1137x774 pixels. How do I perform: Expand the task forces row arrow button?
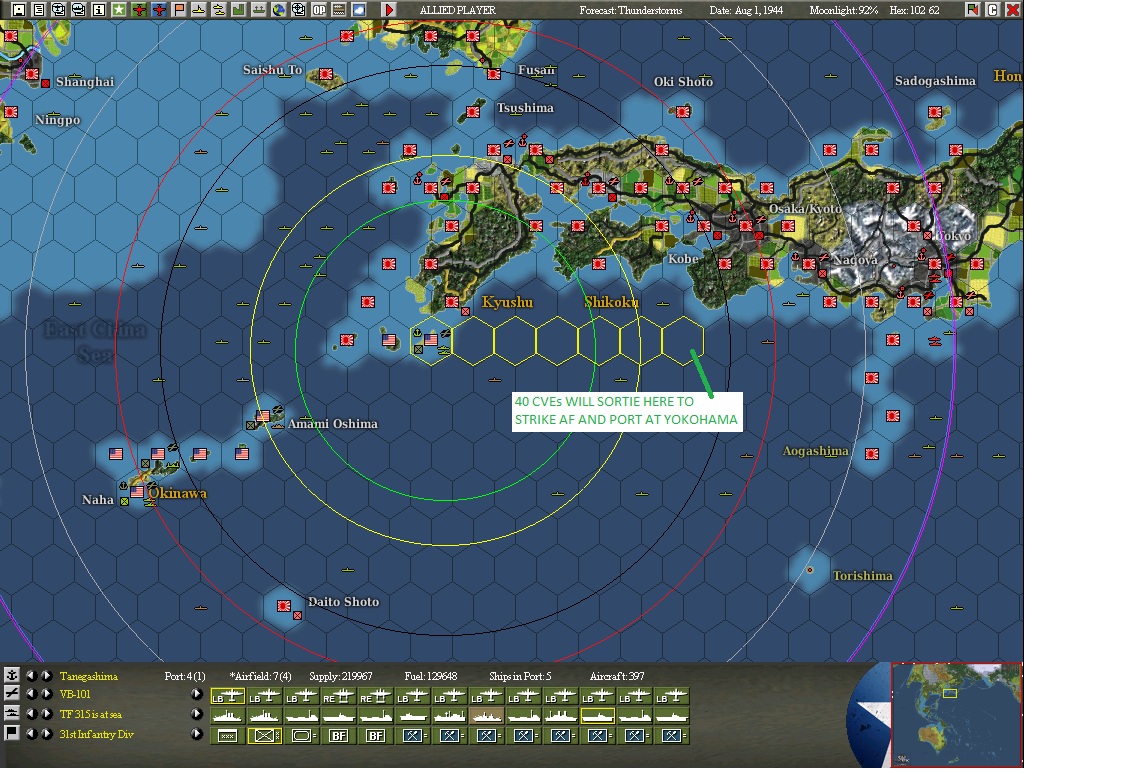coord(197,714)
